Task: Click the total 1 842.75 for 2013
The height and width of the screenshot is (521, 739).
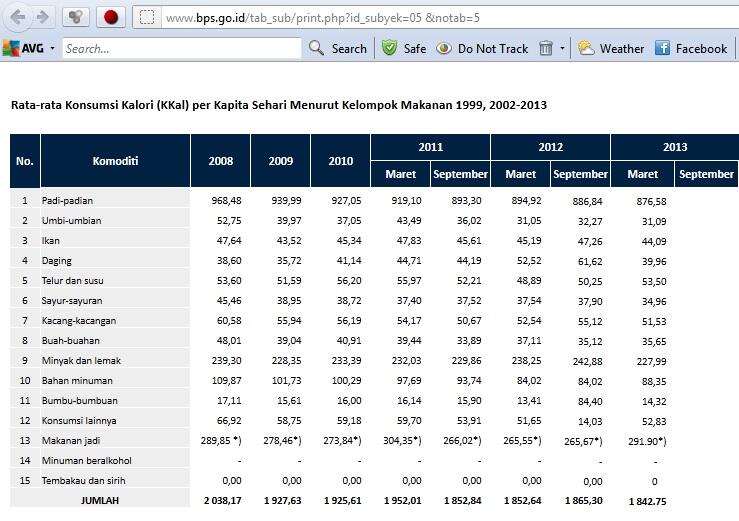Action: 648,501
